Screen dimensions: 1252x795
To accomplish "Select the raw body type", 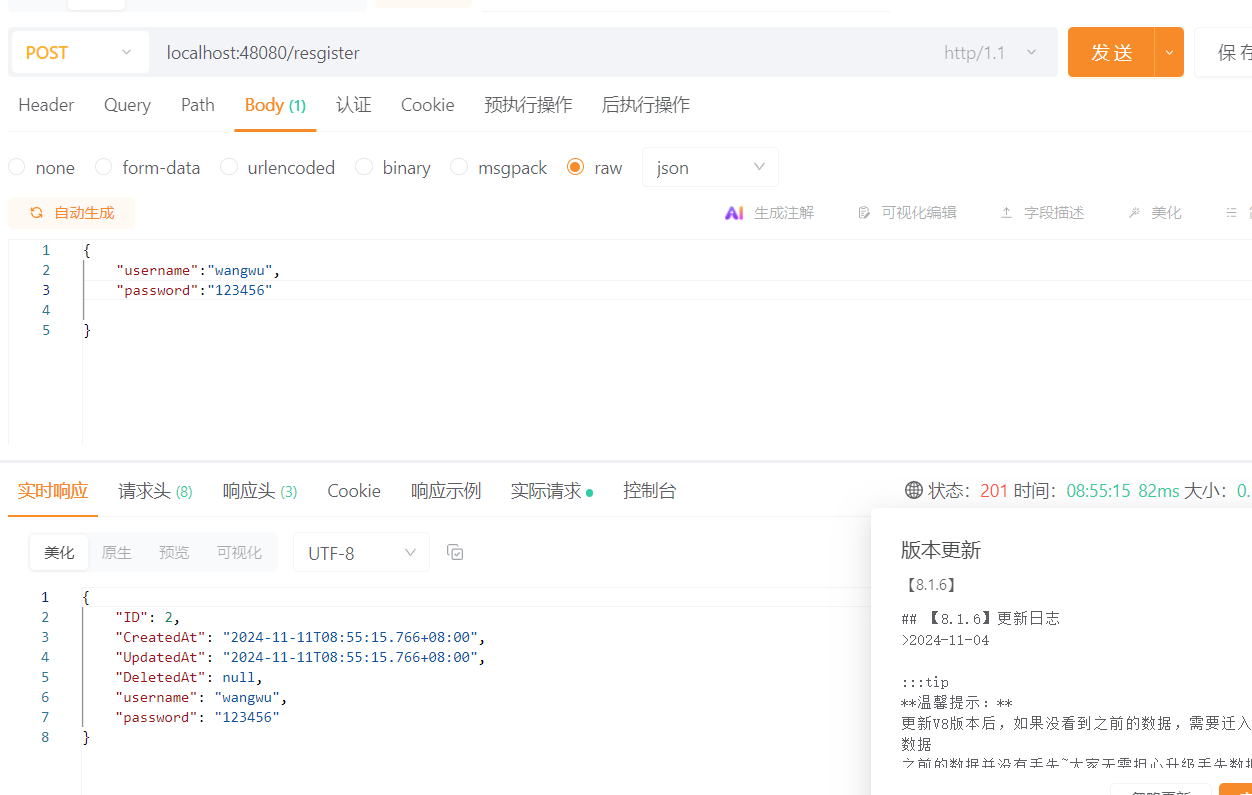I will 575,167.
